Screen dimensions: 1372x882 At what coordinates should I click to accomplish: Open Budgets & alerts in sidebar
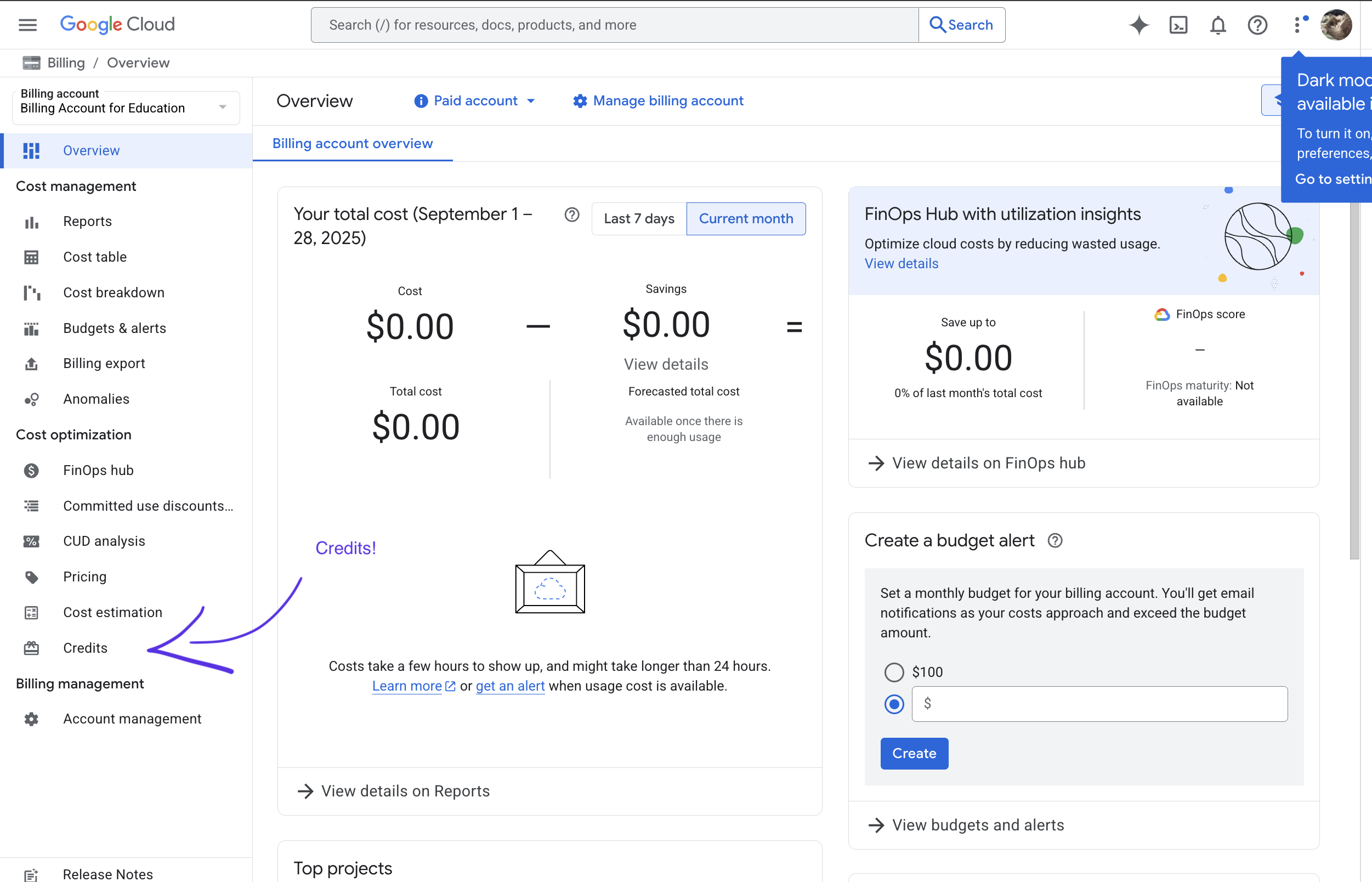point(115,328)
